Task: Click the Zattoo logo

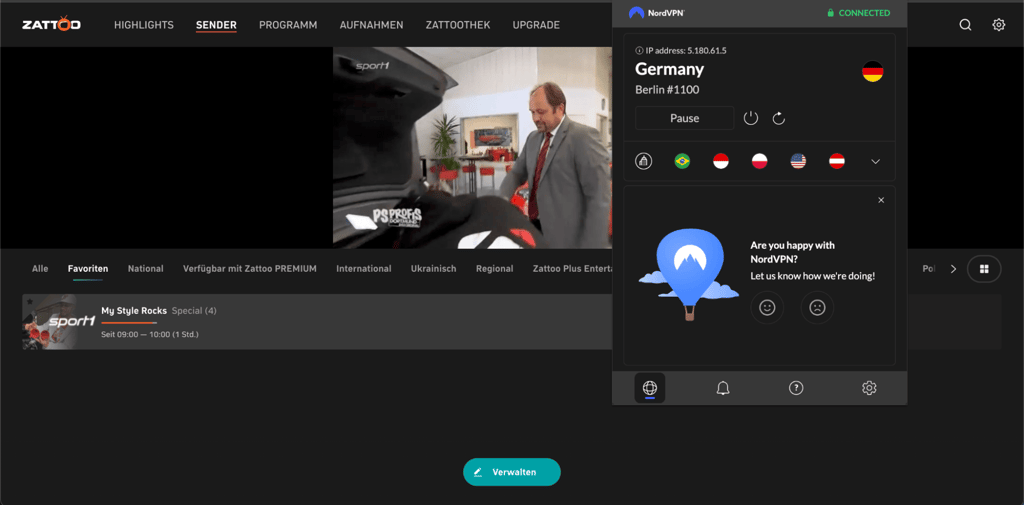Action: pyautogui.click(x=52, y=25)
